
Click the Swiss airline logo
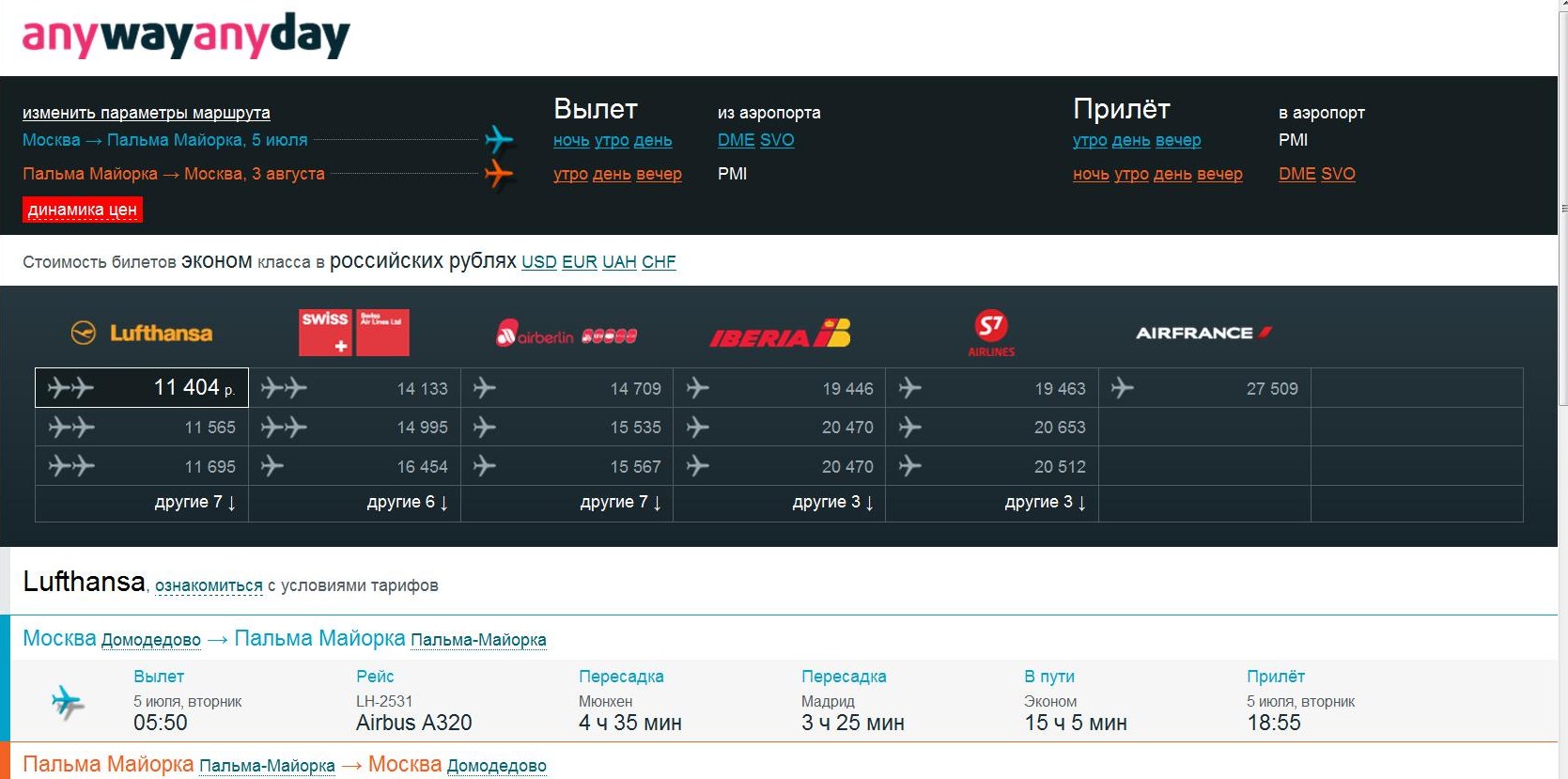pos(353,333)
